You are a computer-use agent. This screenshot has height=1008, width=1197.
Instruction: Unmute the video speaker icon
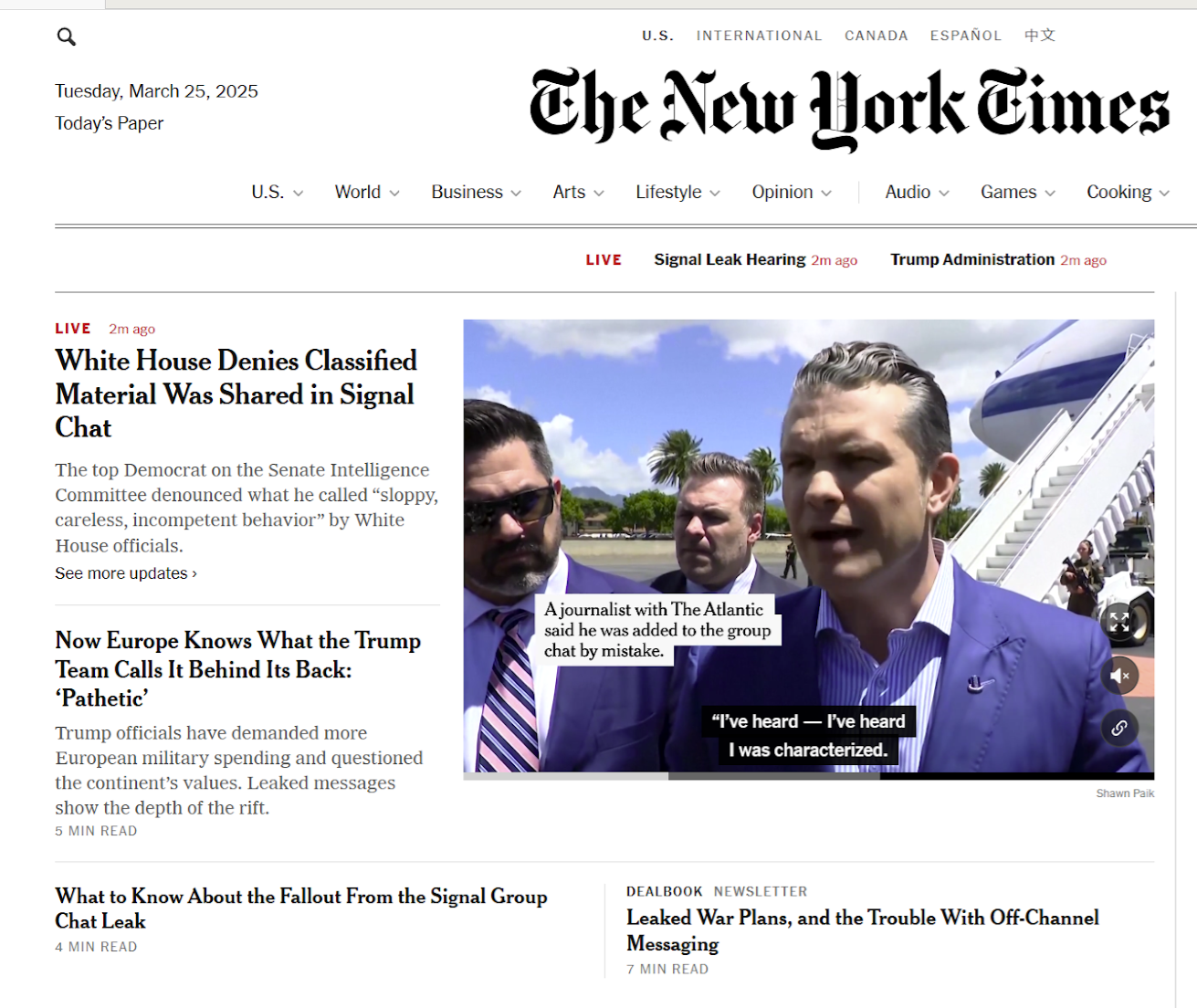pyautogui.click(x=1119, y=676)
